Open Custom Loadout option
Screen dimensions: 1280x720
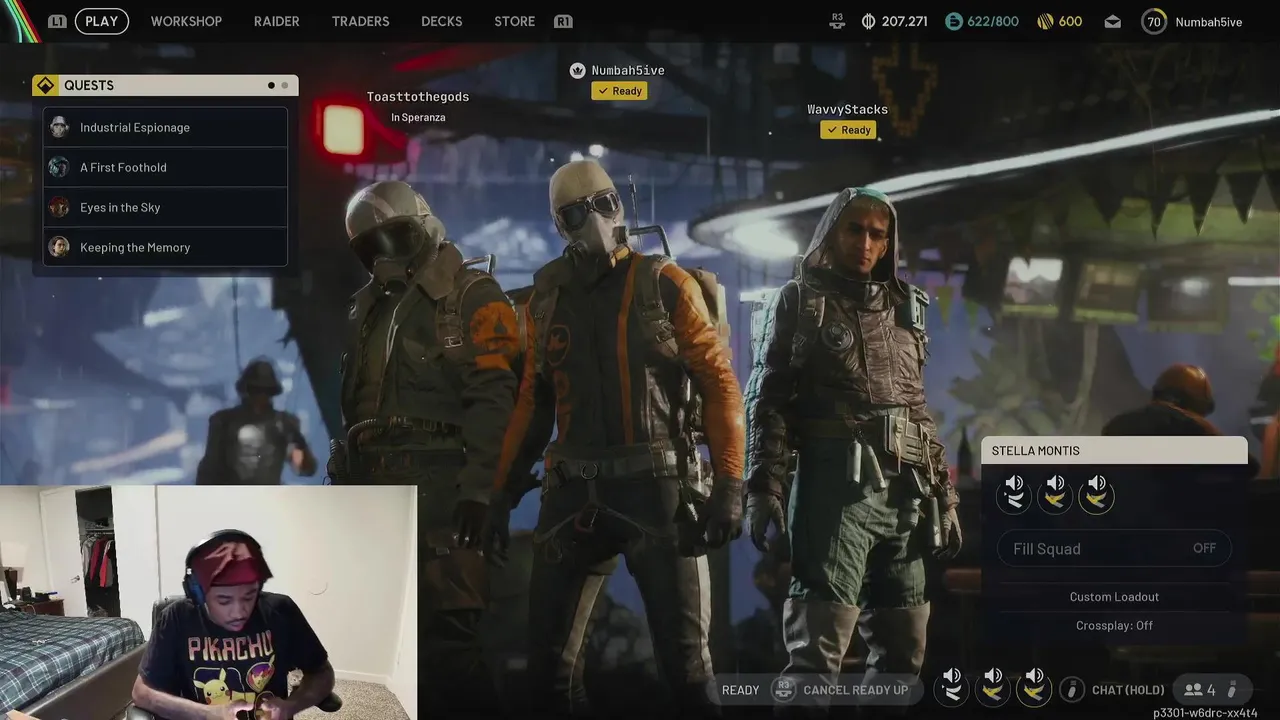[1114, 597]
